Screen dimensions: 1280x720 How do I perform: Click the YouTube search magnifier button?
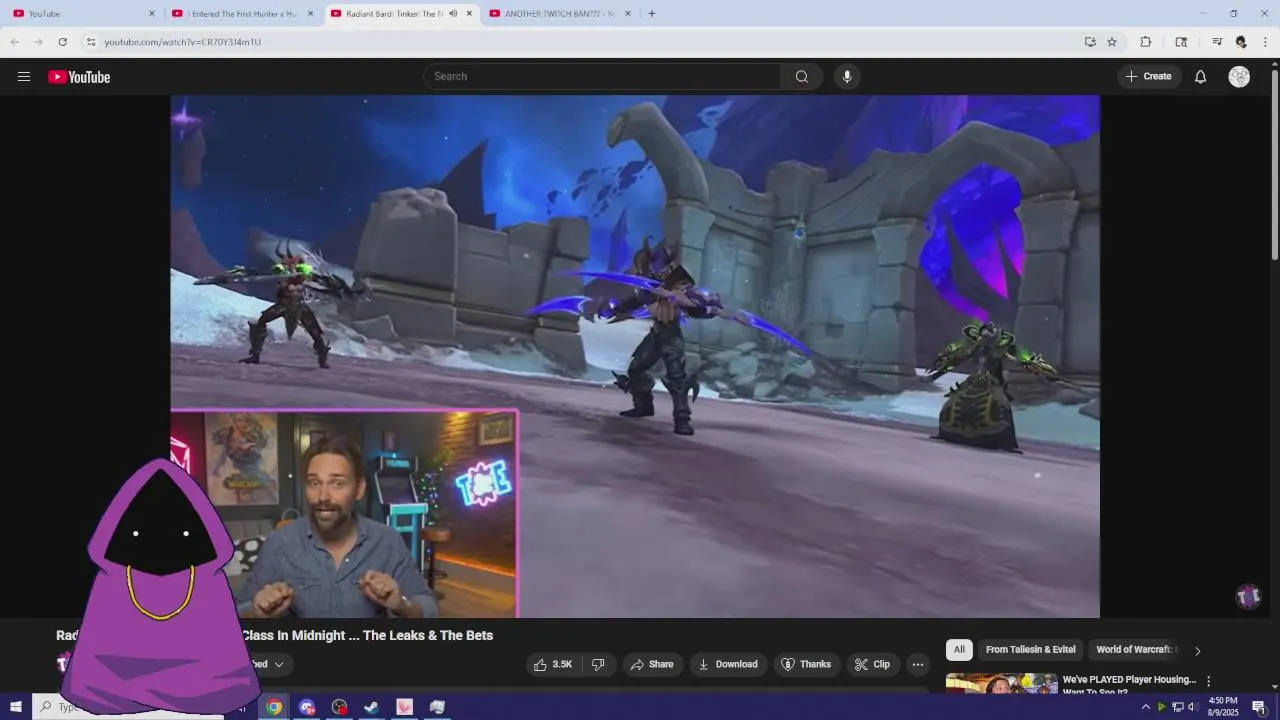click(x=802, y=77)
